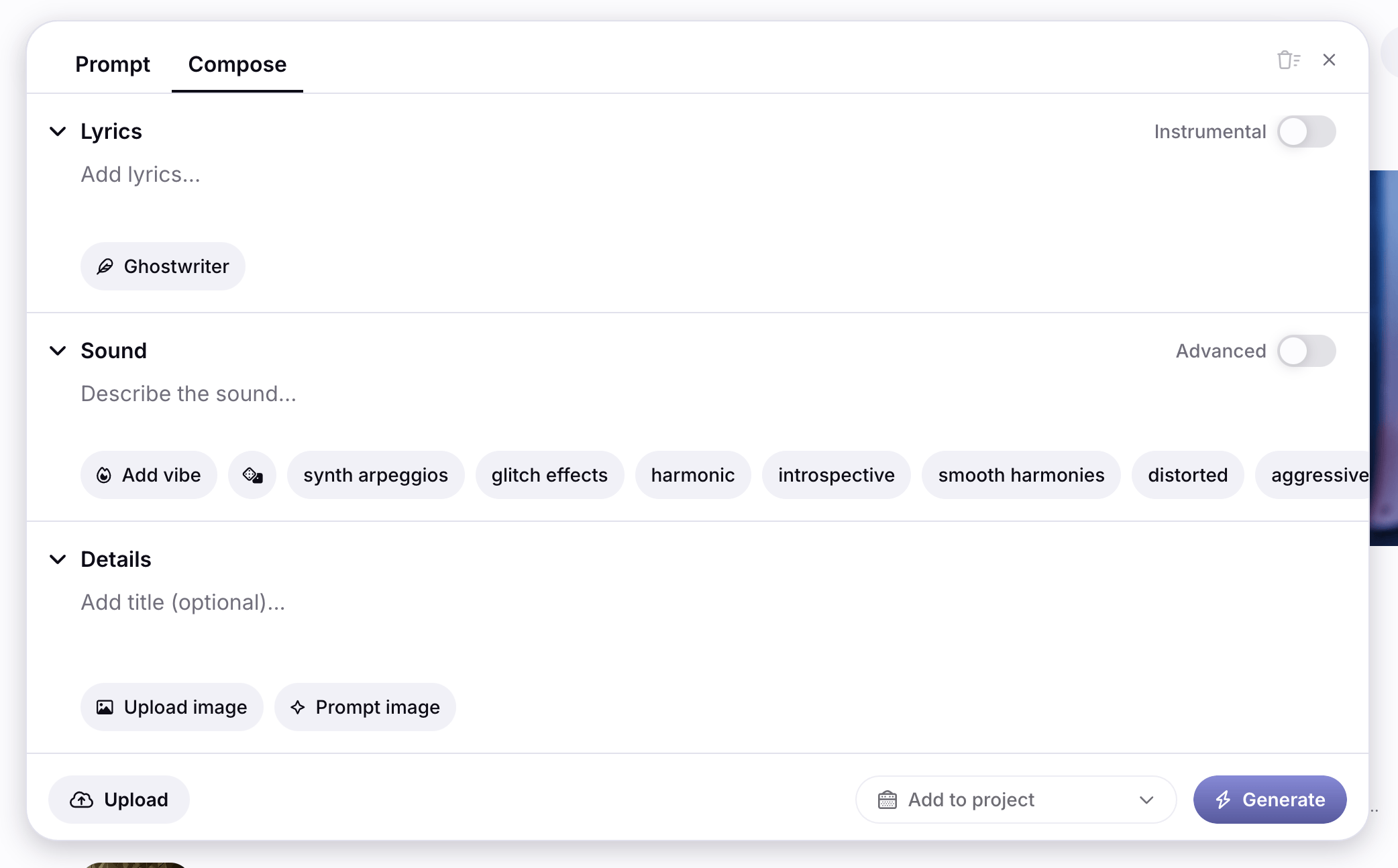1398x868 pixels.
Task: Click the Describe the sound field
Action: [402, 394]
